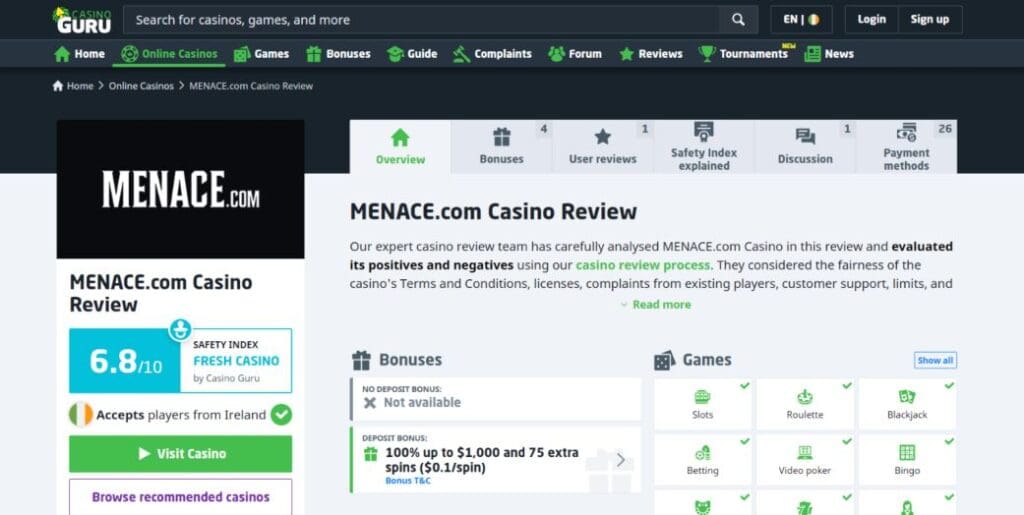Click the Casino Guru logo
1024x515 pixels.
[x=82, y=19]
